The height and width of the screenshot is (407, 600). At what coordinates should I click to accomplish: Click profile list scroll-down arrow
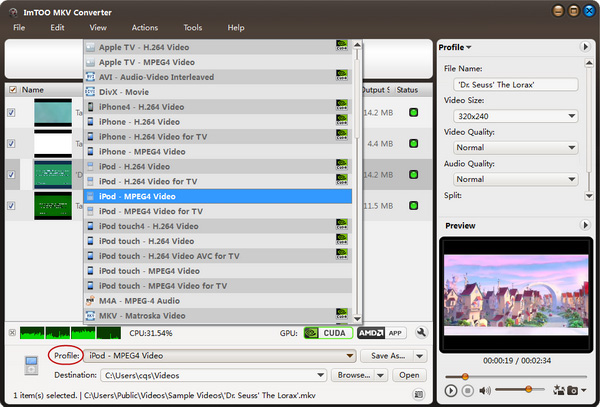click(x=357, y=318)
